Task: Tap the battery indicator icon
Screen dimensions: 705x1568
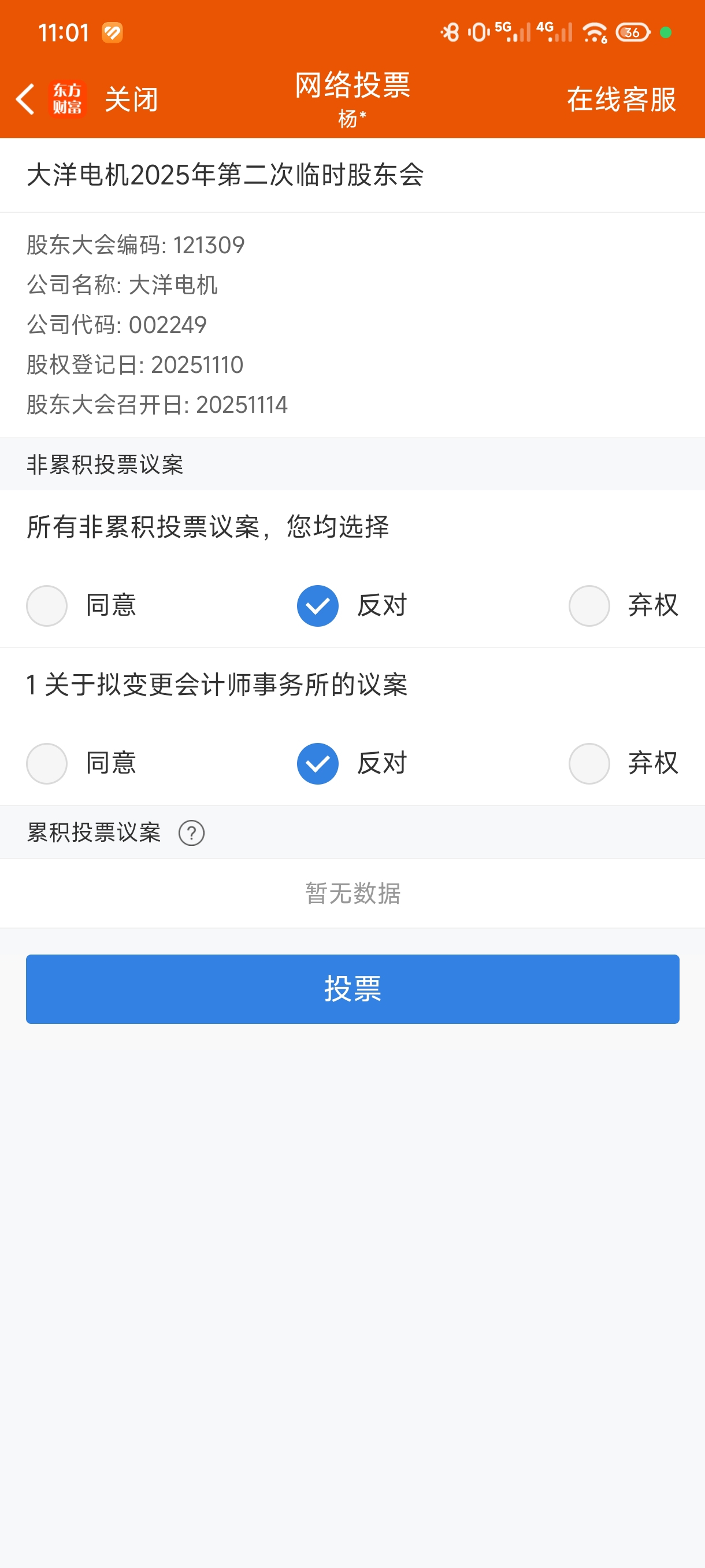Action: point(633,32)
